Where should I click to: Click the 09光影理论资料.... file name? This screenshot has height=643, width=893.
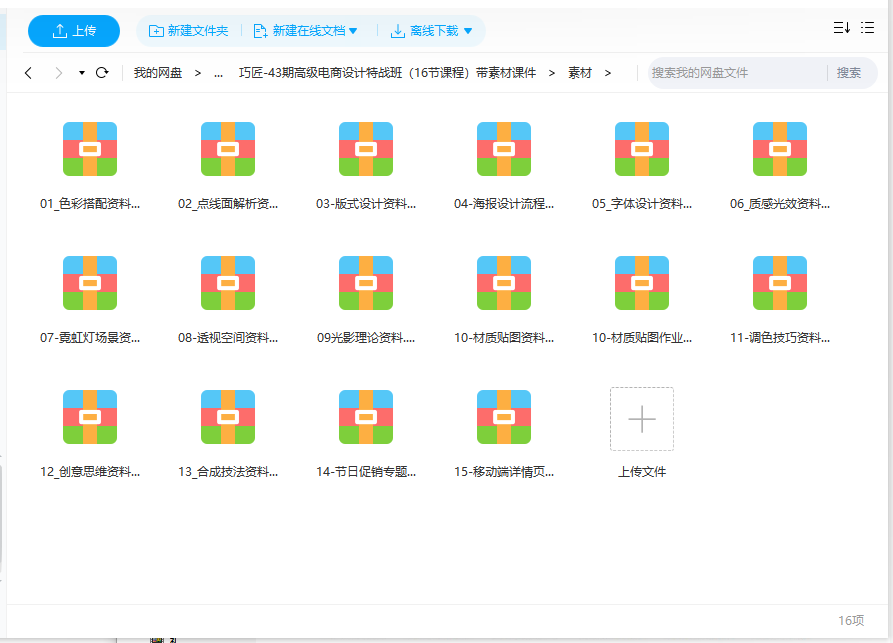pos(366,337)
